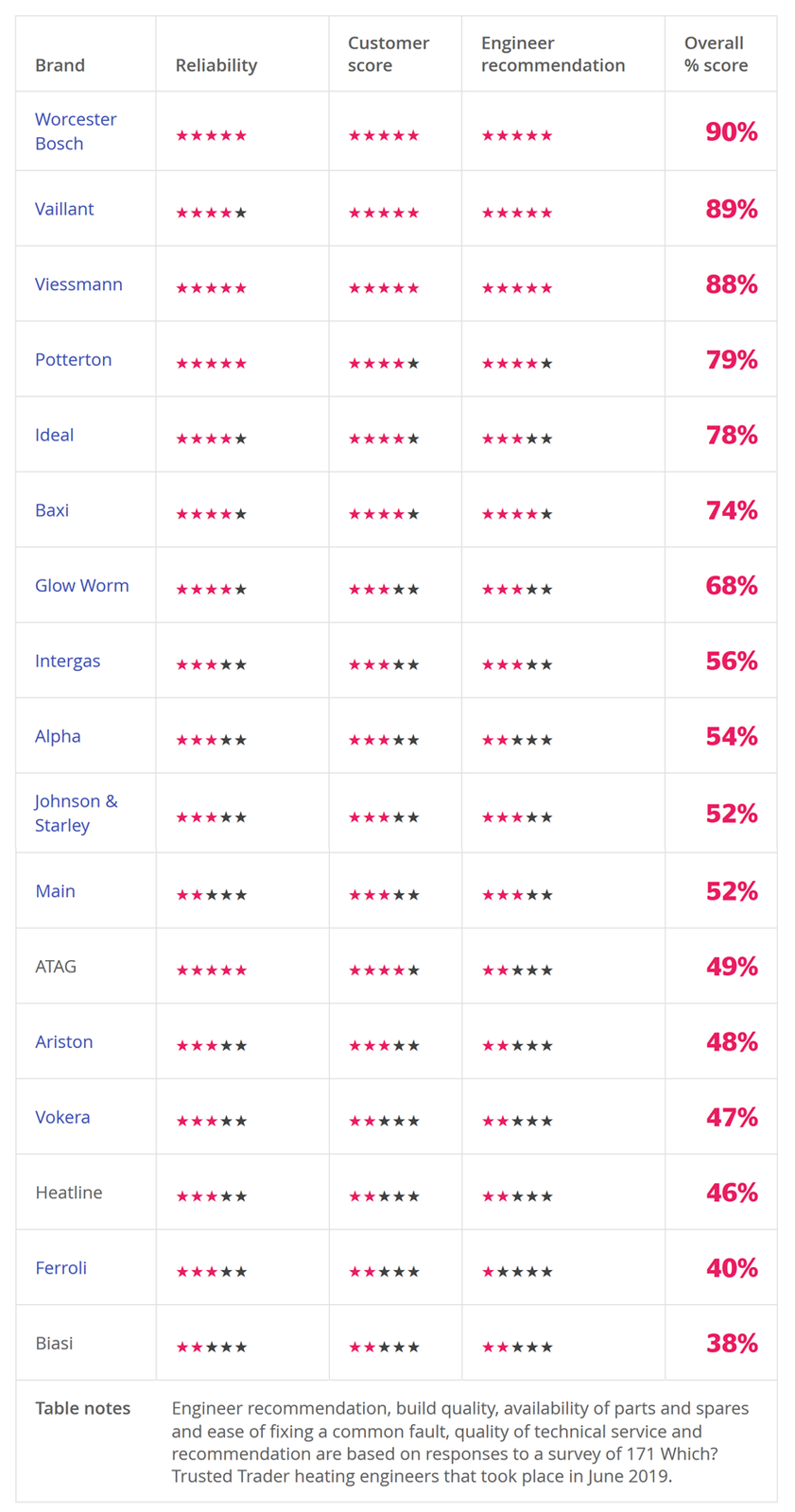
Task: Visit the Baxi brand page
Action: coord(52,510)
